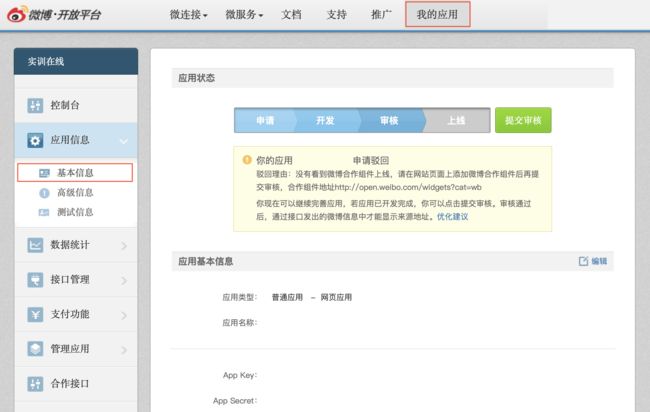Click the 应用名称 label
The image size is (650, 412).
240,323
